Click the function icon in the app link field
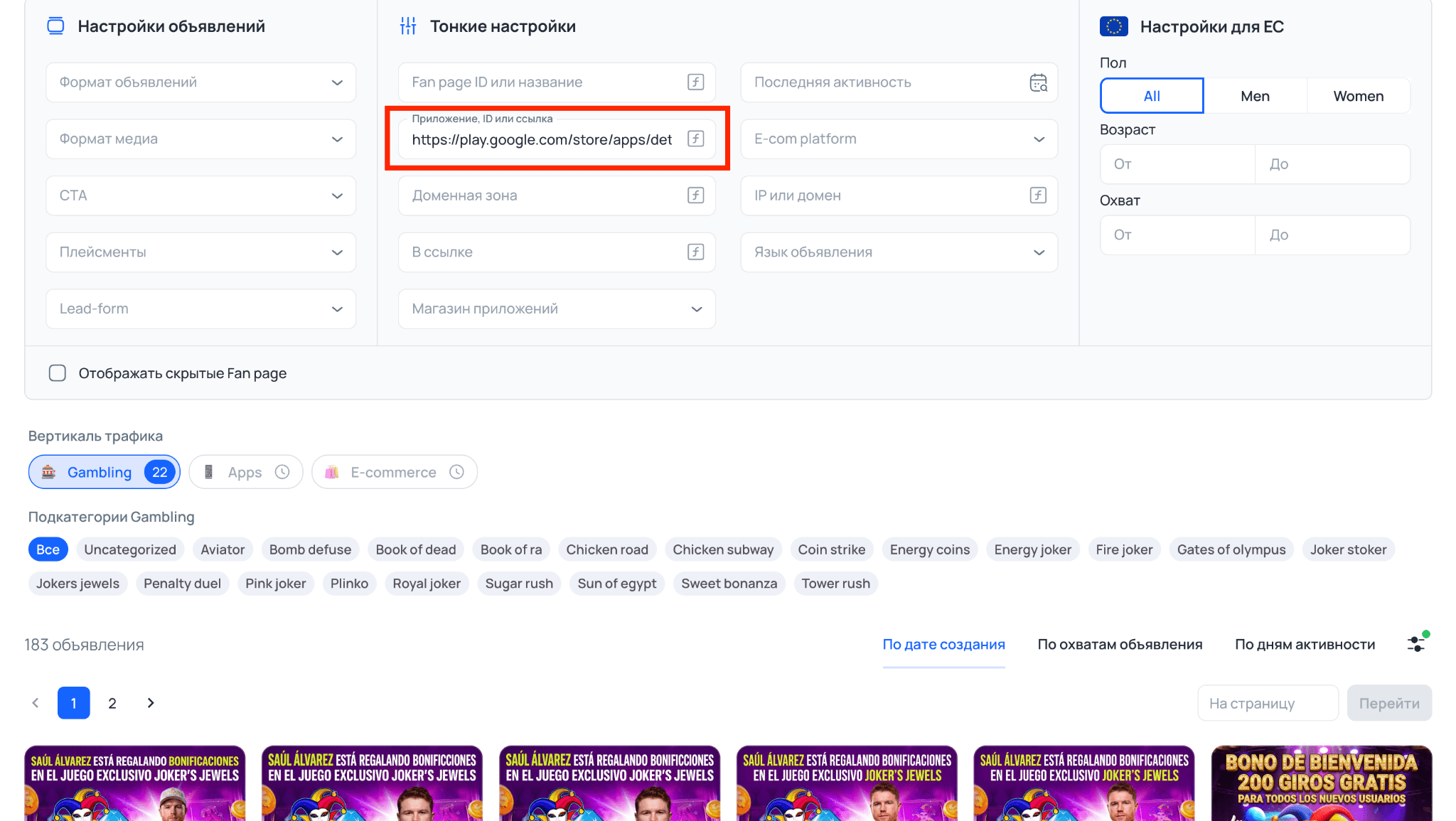1456x821 pixels. [x=695, y=139]
